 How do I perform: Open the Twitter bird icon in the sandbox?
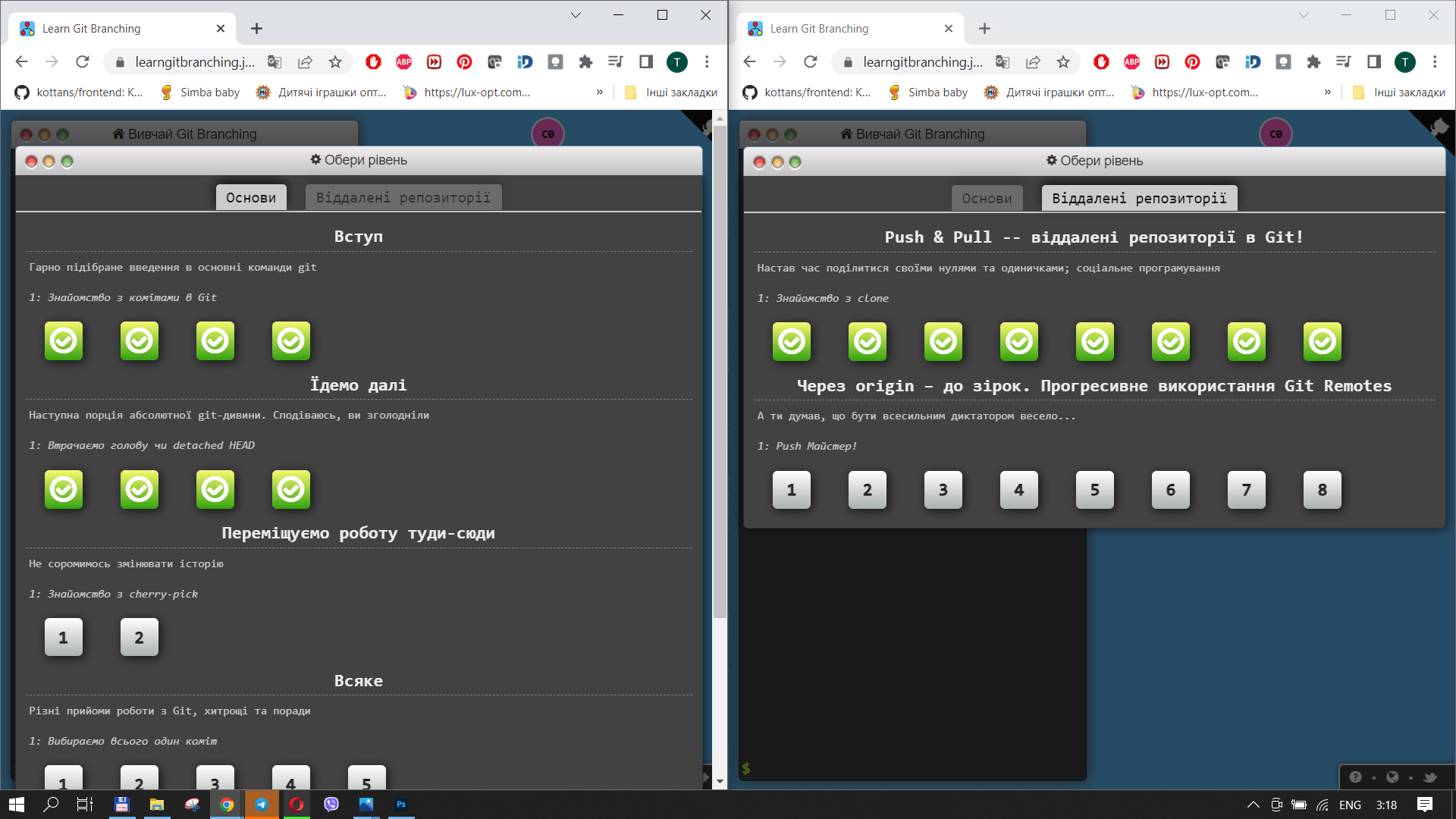1431,777
